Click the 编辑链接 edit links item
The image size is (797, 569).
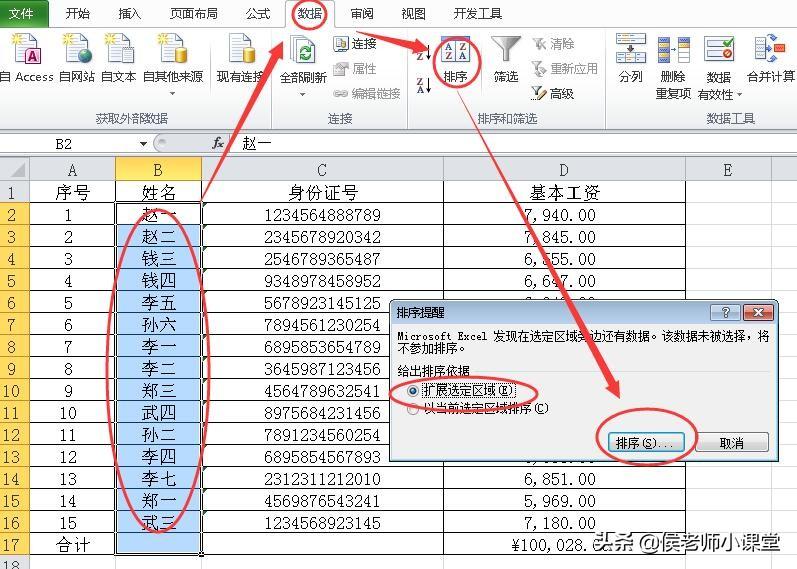(x=367, y=93)
